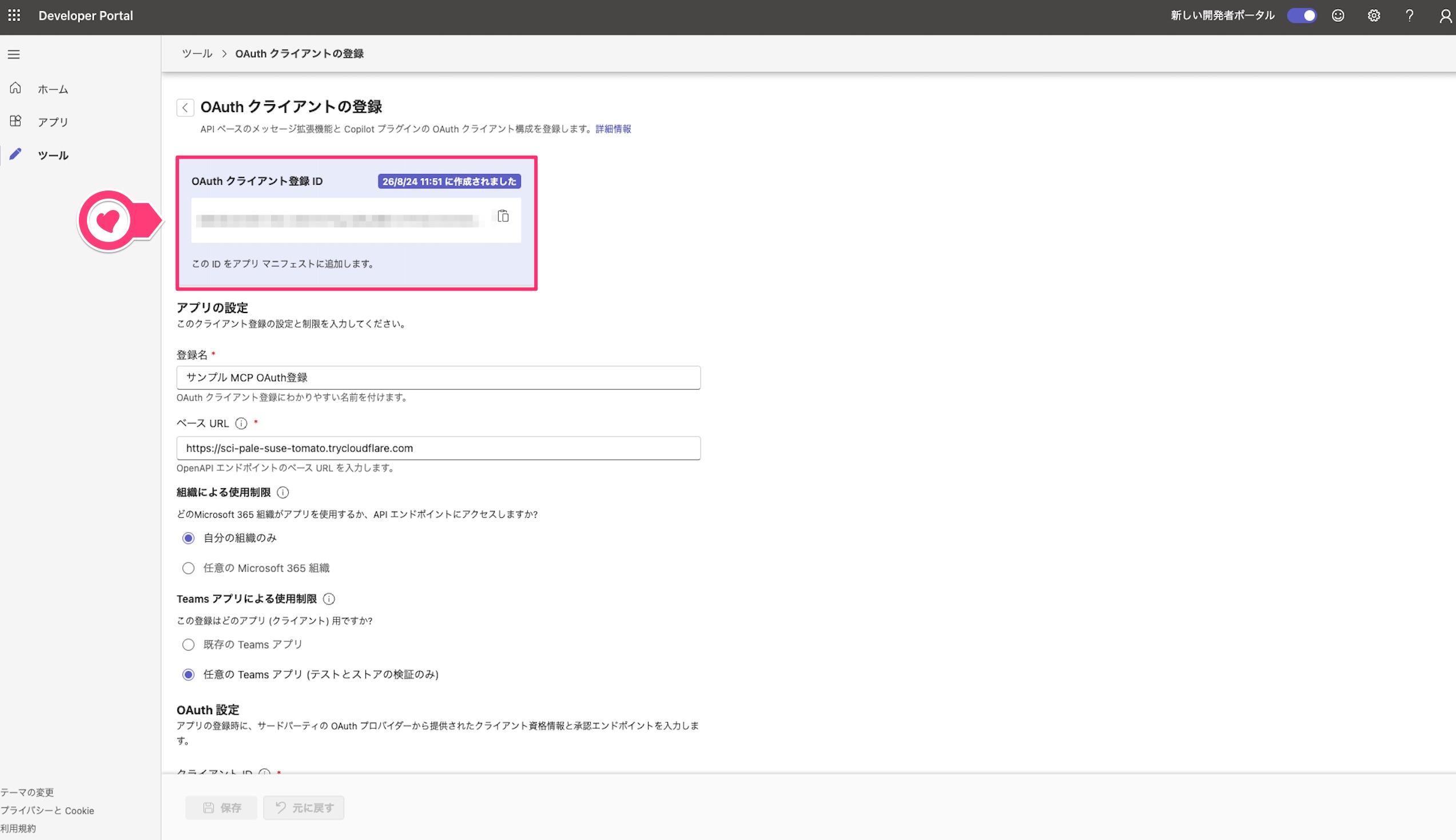The width and height of the screenshot is (1456, 840).
Task: Open テーマの変更 link
Action: (27, 792)
